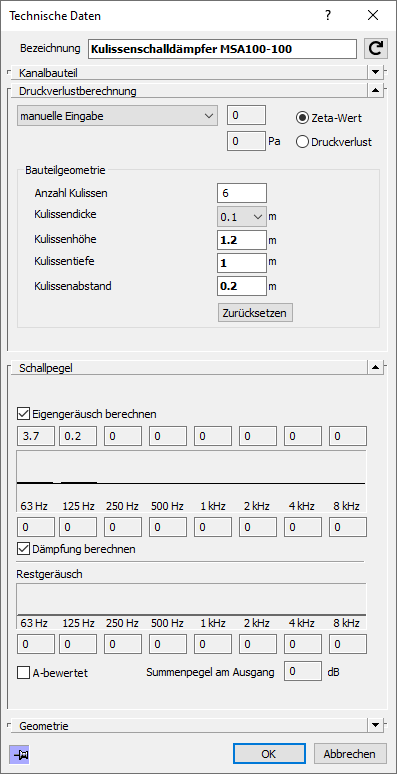
Task: Collapse the Schallpegel section
Action: (376, 367)
